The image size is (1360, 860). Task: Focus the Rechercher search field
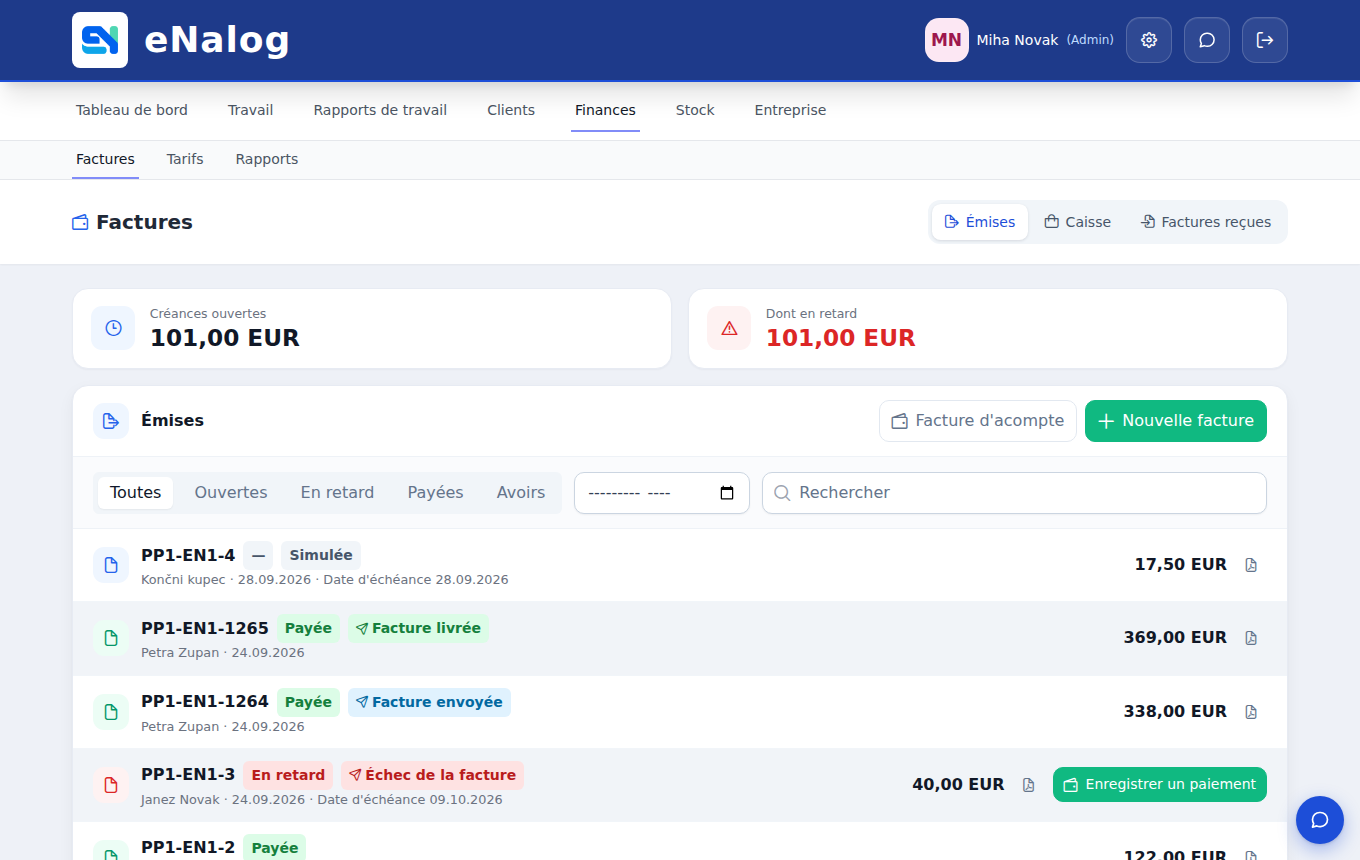1014,493
